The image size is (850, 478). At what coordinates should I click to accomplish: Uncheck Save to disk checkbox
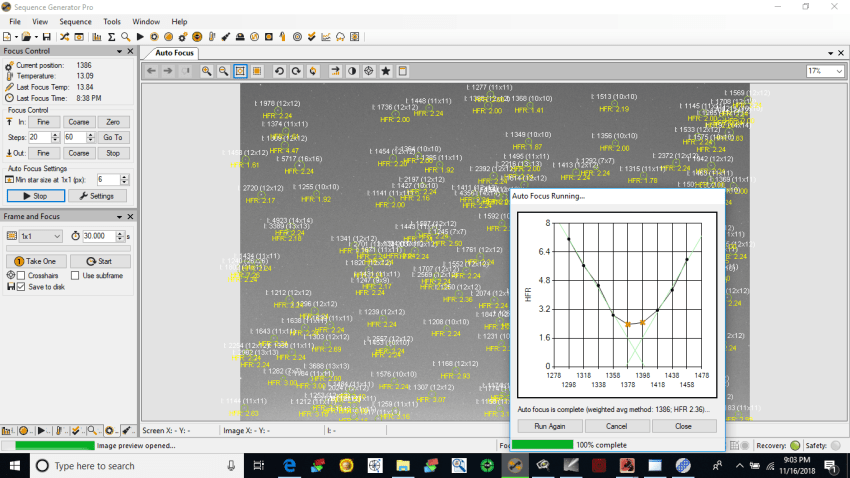pos(10,287)
